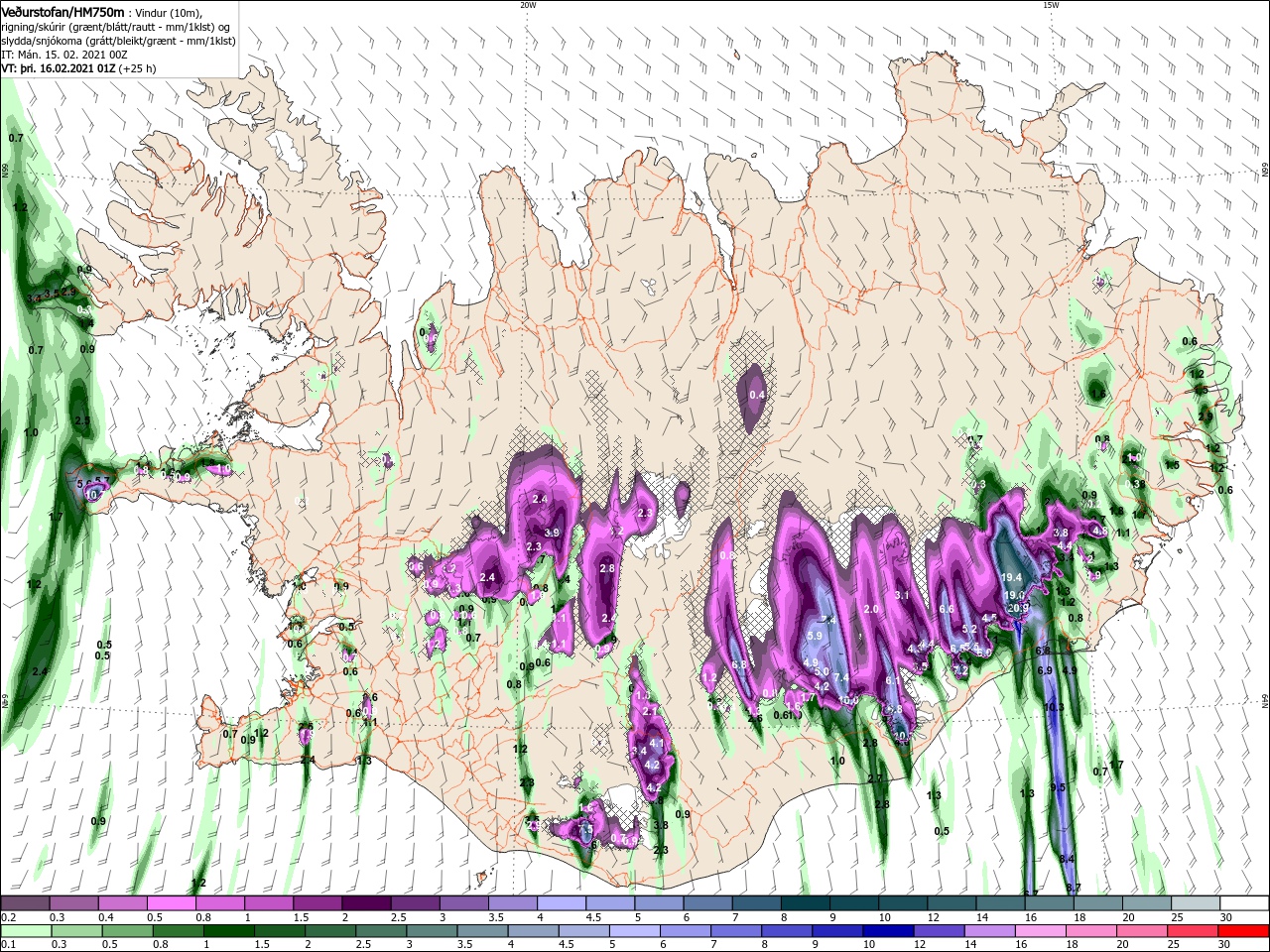Click the '19.0' precipitation value
This screenshot has width=1270, height=952.
tap(1014, 595)
